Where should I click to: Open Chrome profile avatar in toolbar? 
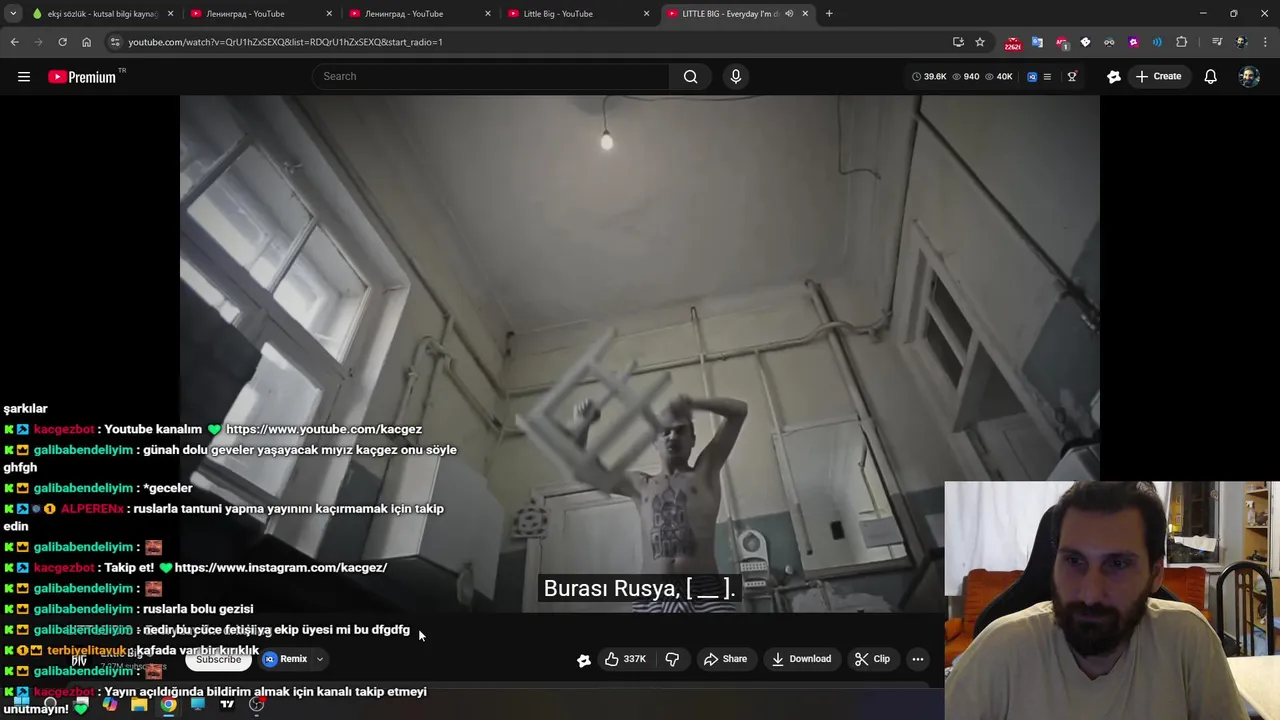(1241, 42)
